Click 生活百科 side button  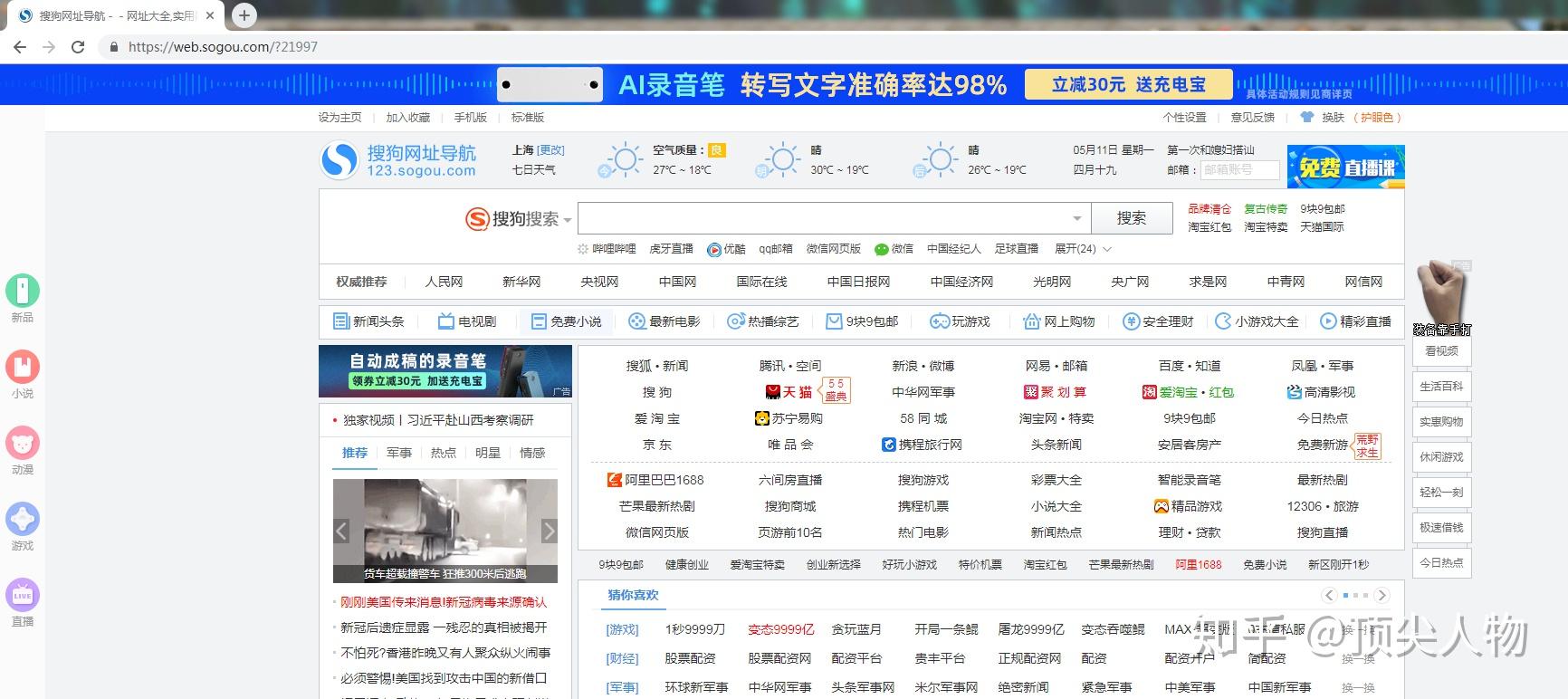(x=1441, y=387)
